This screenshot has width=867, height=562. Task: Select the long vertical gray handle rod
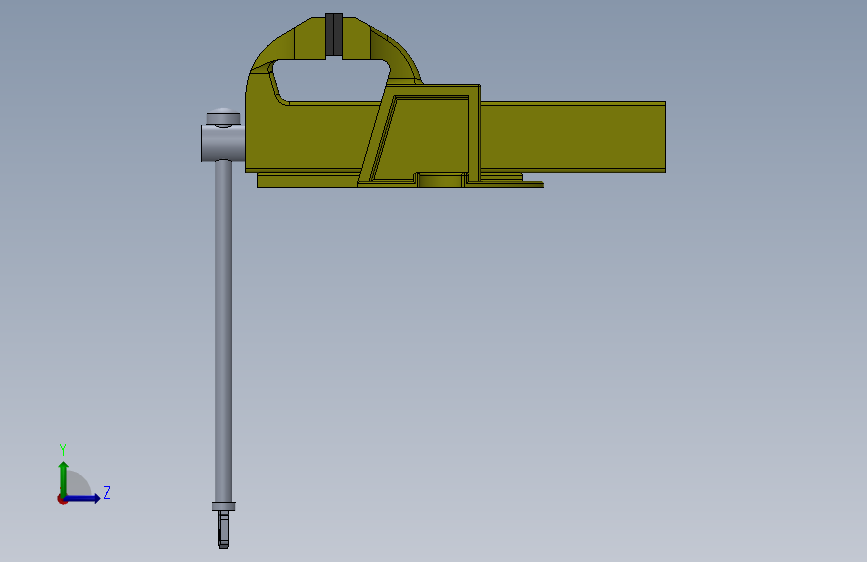(223, 331)
